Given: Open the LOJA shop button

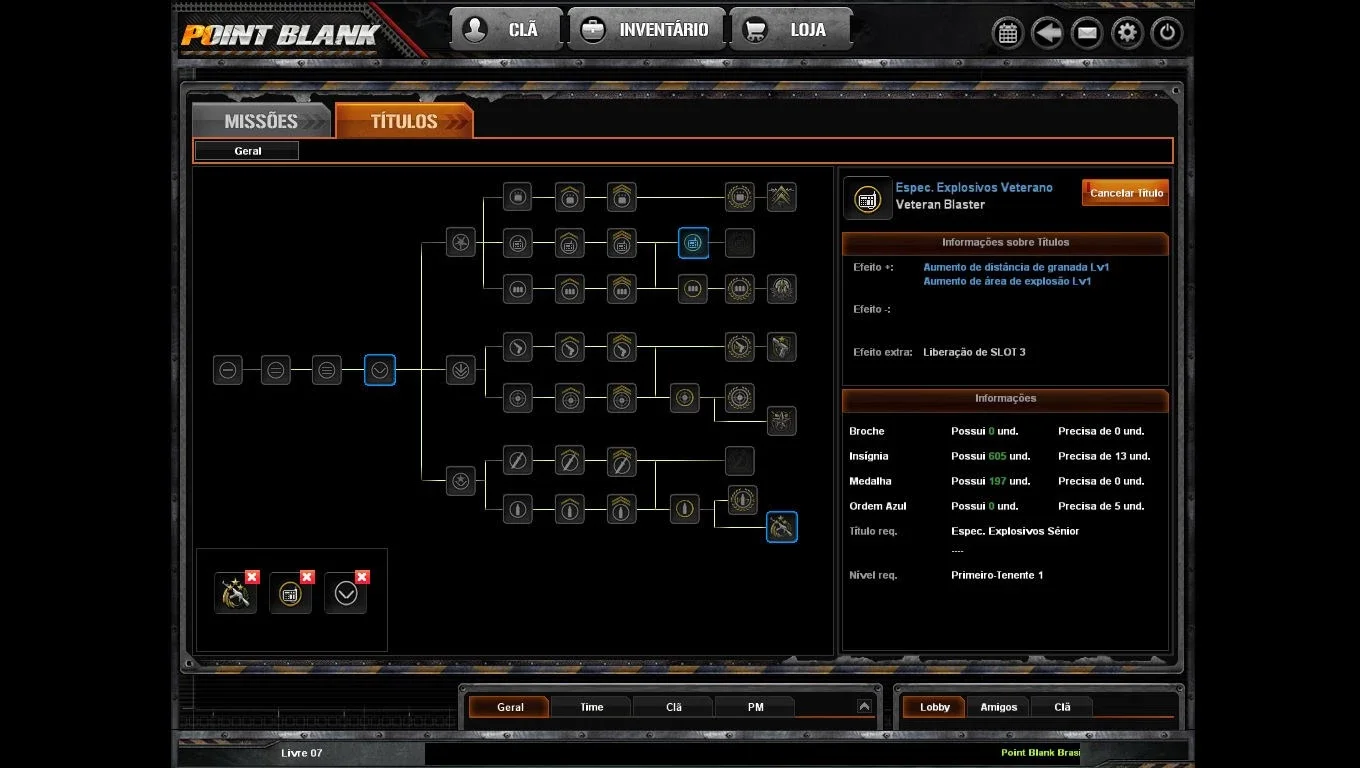Looking at the screenshot, I should 791,29.
